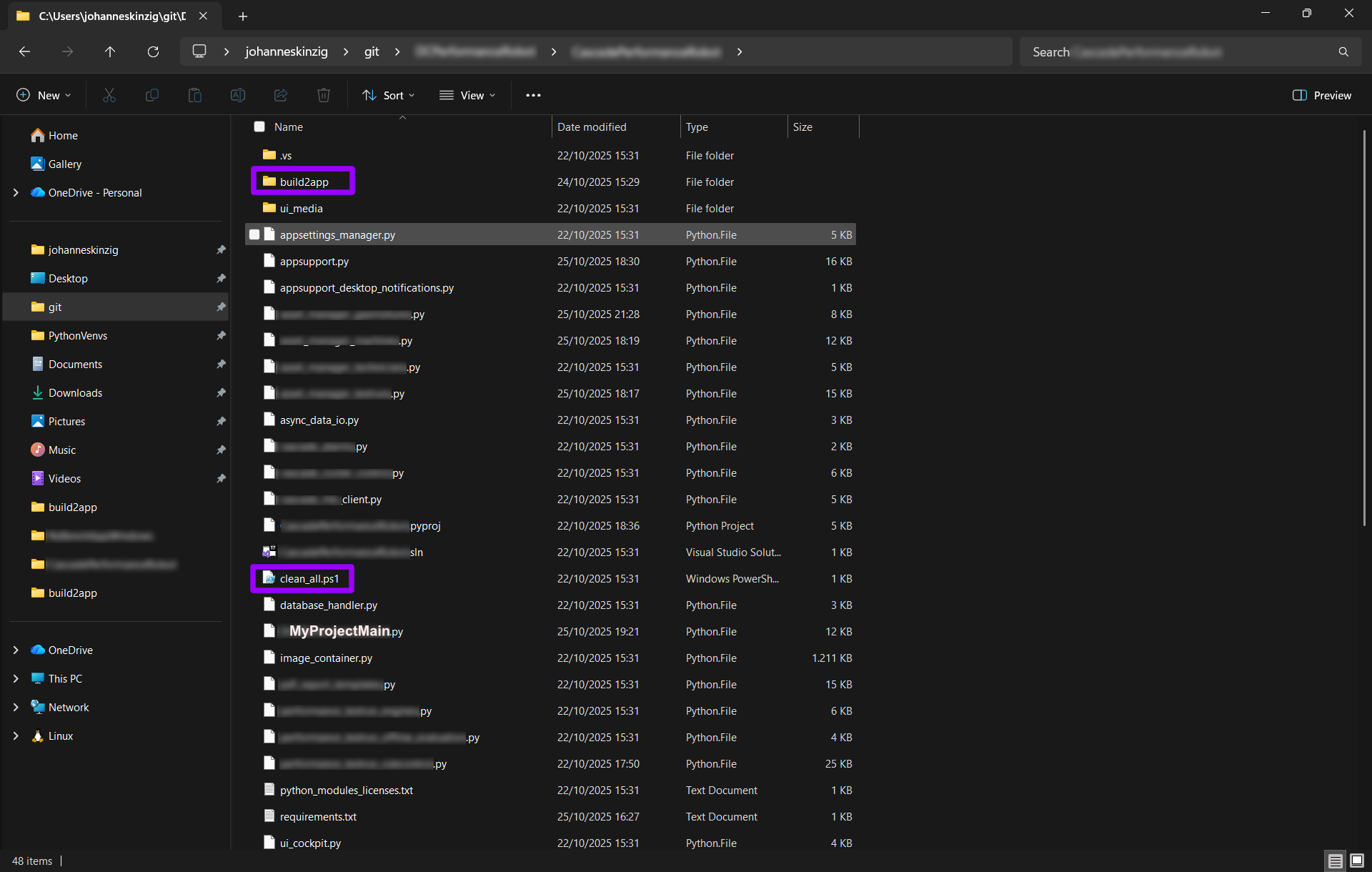Open the Sort dropdown menu

pyautogui.click(x=388, y=95)
